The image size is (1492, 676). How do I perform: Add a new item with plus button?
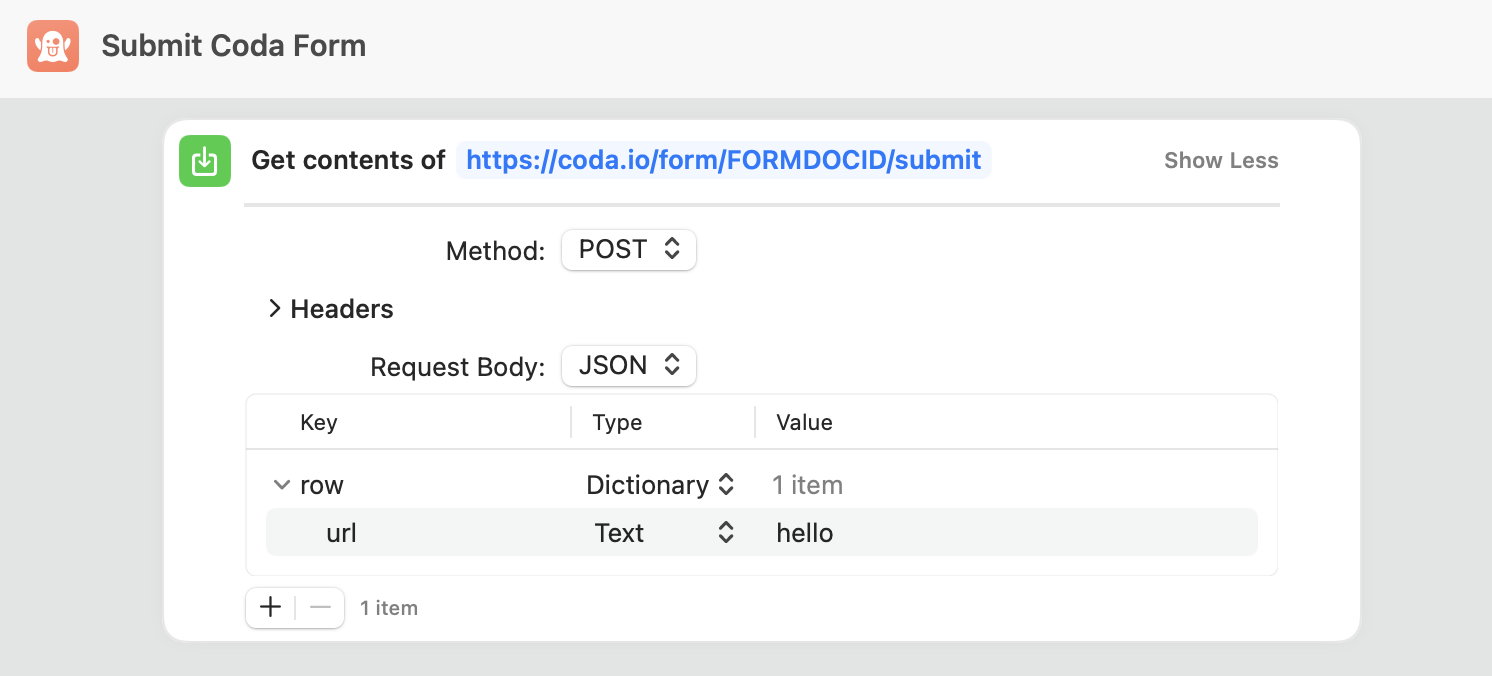coord(270,607)
